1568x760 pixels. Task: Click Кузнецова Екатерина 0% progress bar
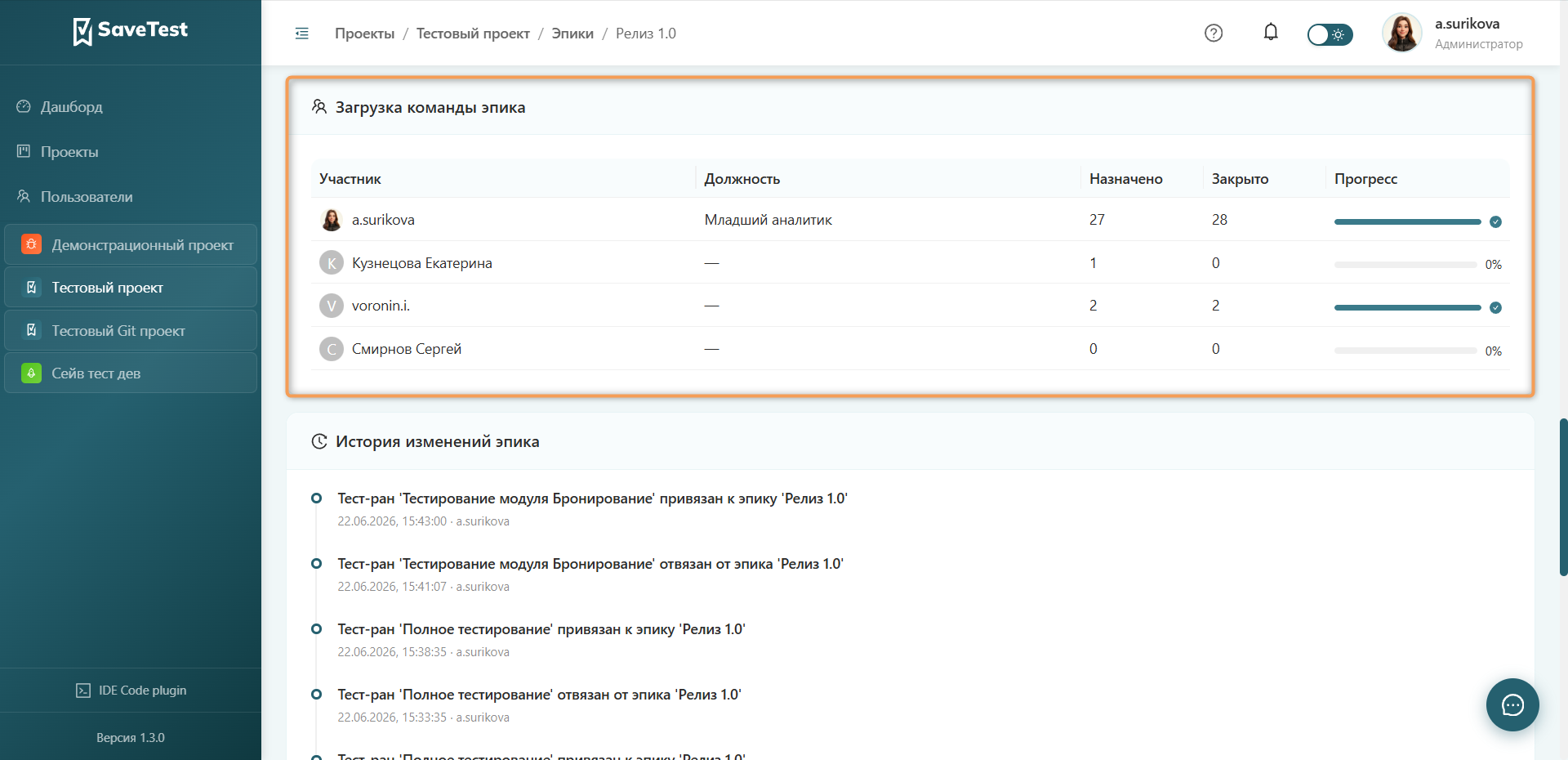(x=1405, y=265)
